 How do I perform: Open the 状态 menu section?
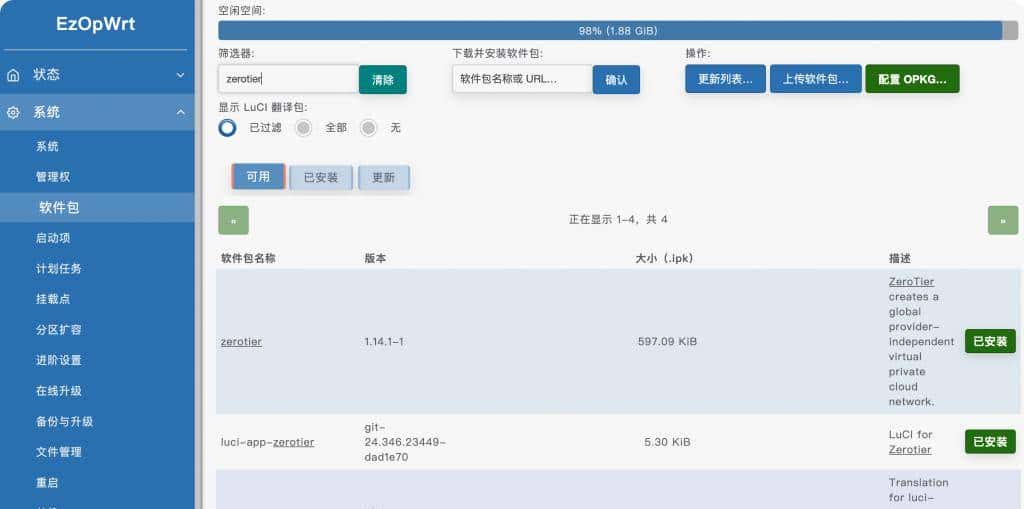click(x=97, y=75)
